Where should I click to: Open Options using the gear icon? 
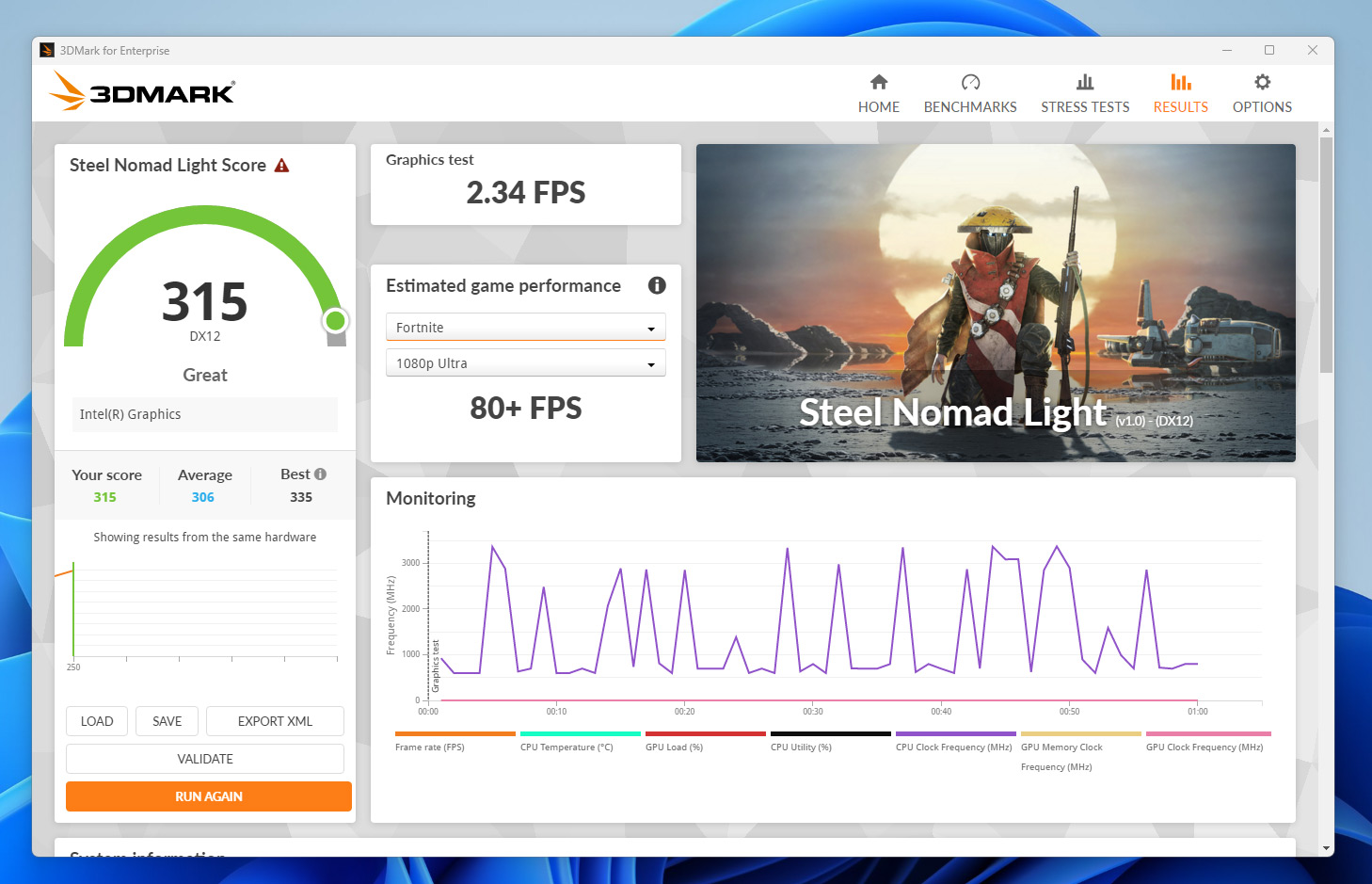pos(1262,83)
